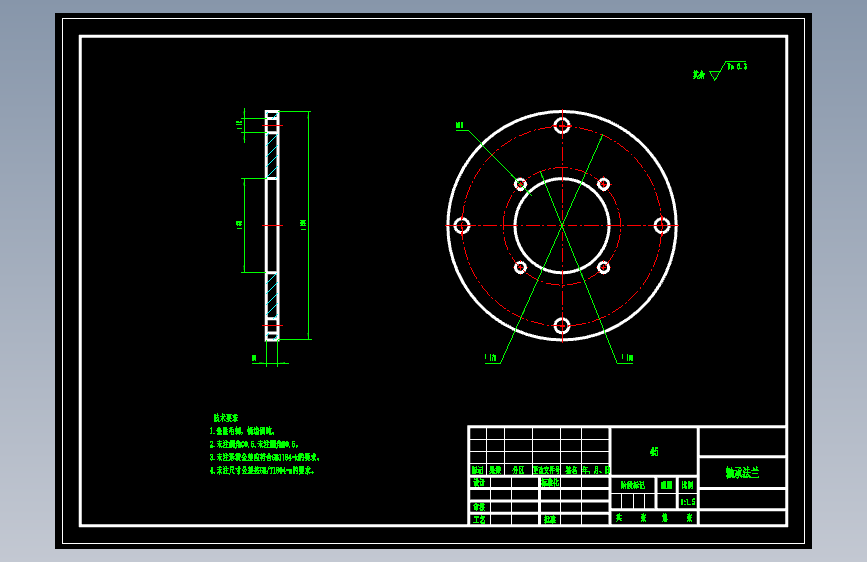This screenshot has height=562, width=867.
Task: Select the right bolt hole on flange
Action: (662, 226)
